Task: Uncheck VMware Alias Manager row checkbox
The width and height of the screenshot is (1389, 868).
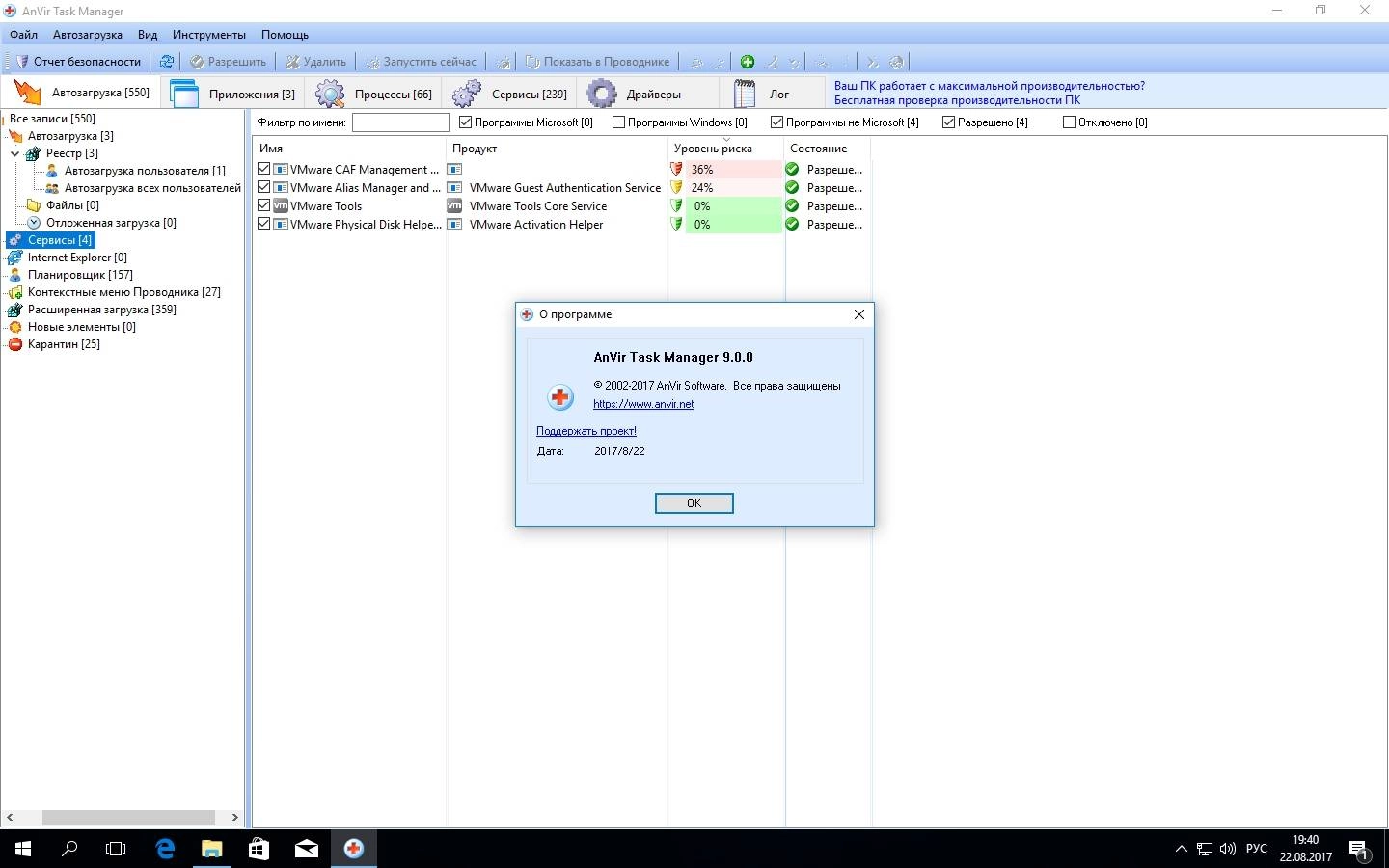Action: [x=264, y=187]
